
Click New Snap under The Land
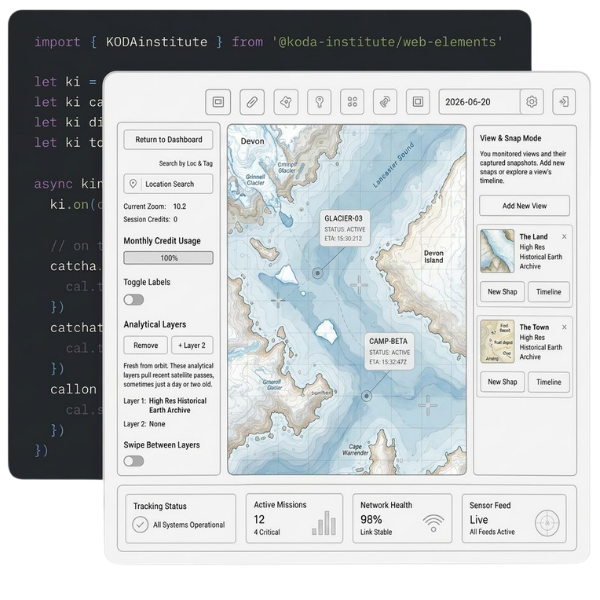click(x=502, y=292)
